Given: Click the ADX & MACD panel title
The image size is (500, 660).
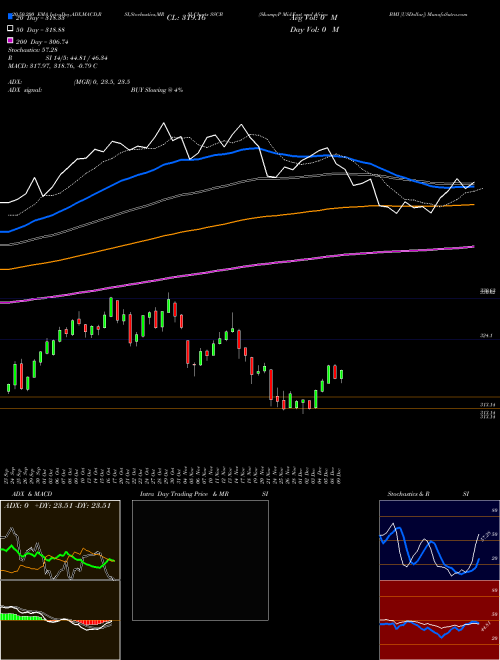Looking at the screenshot, I should pos(32,494).
